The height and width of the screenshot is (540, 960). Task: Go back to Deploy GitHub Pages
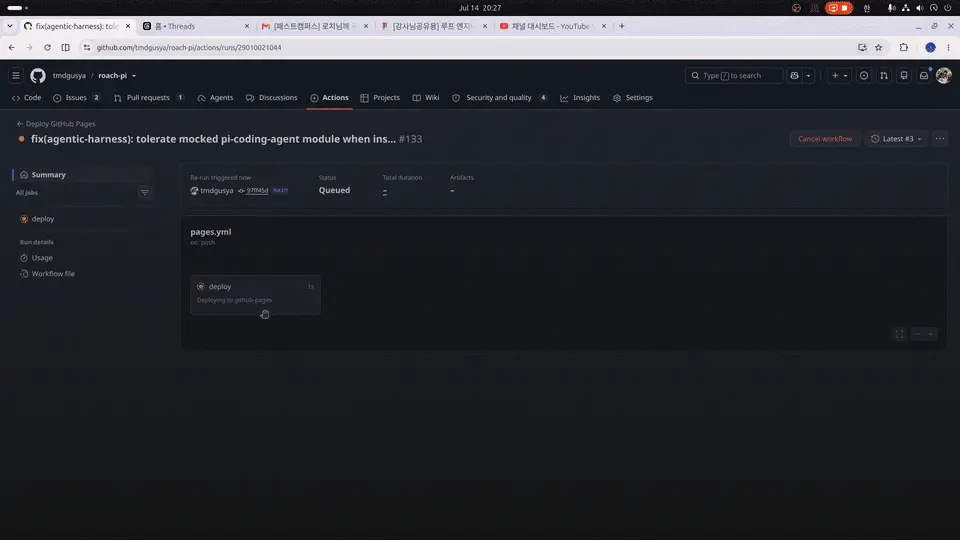coord(56,124)
